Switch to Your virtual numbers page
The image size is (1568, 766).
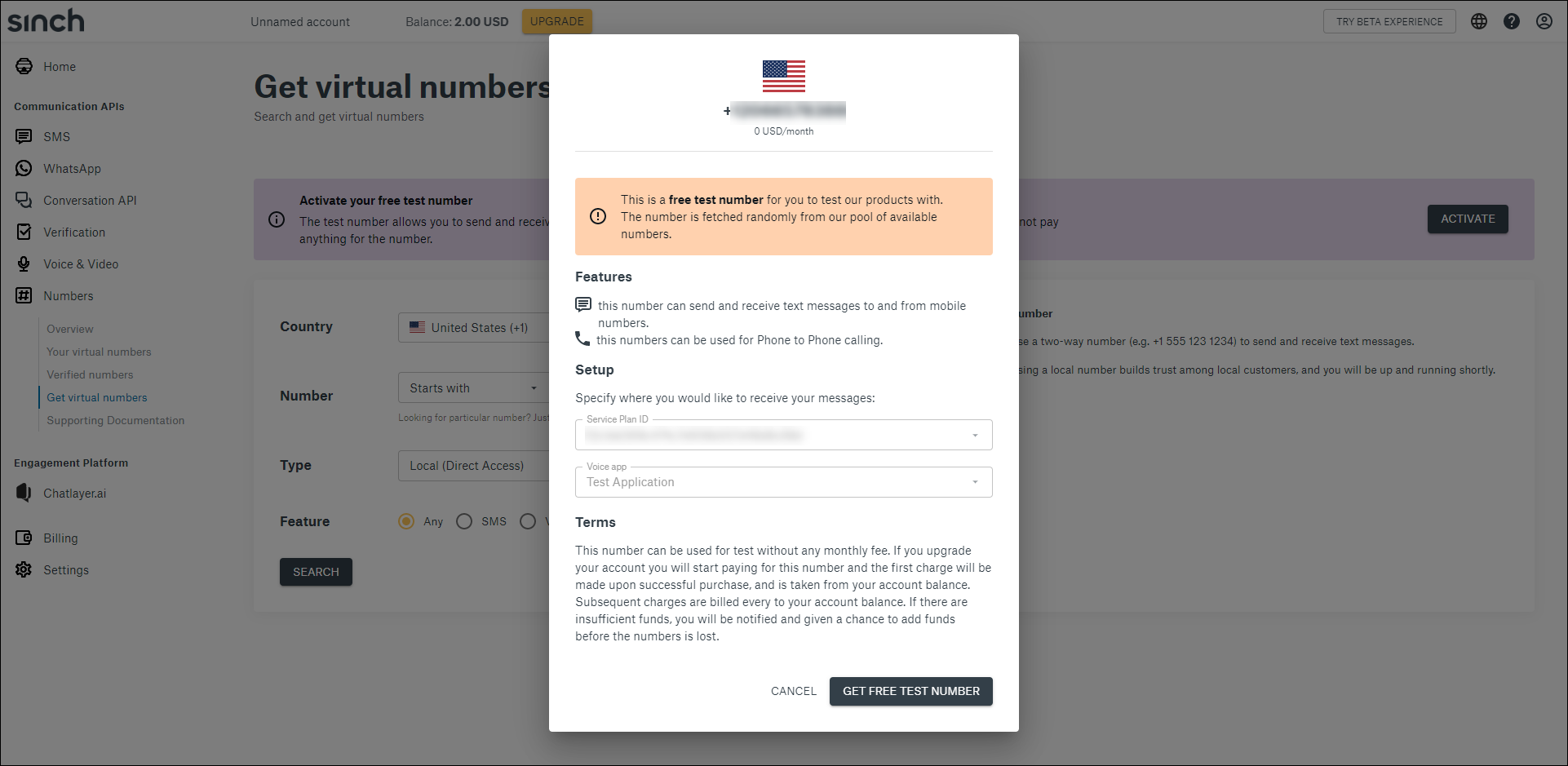99,352
